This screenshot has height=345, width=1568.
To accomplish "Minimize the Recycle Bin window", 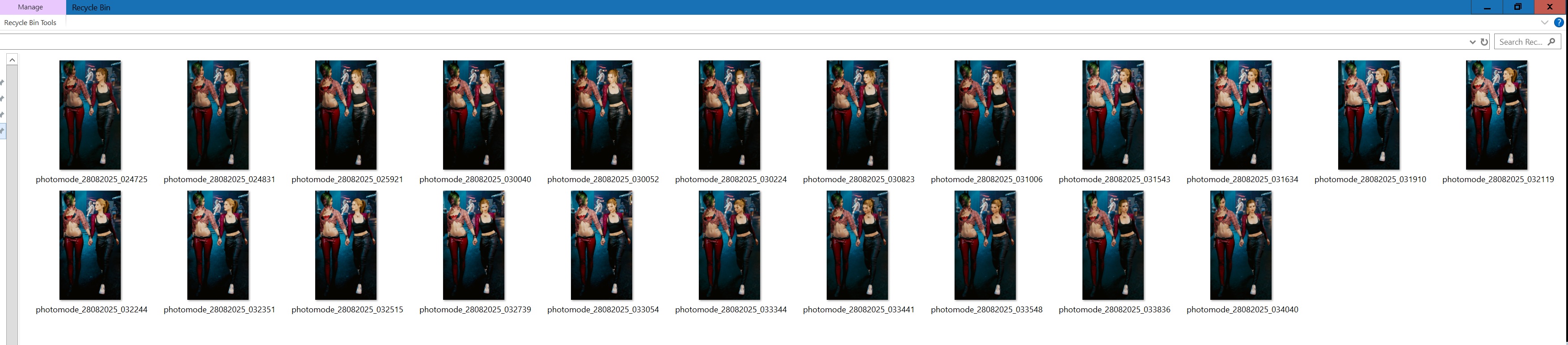I will (x=1487, y=7).
